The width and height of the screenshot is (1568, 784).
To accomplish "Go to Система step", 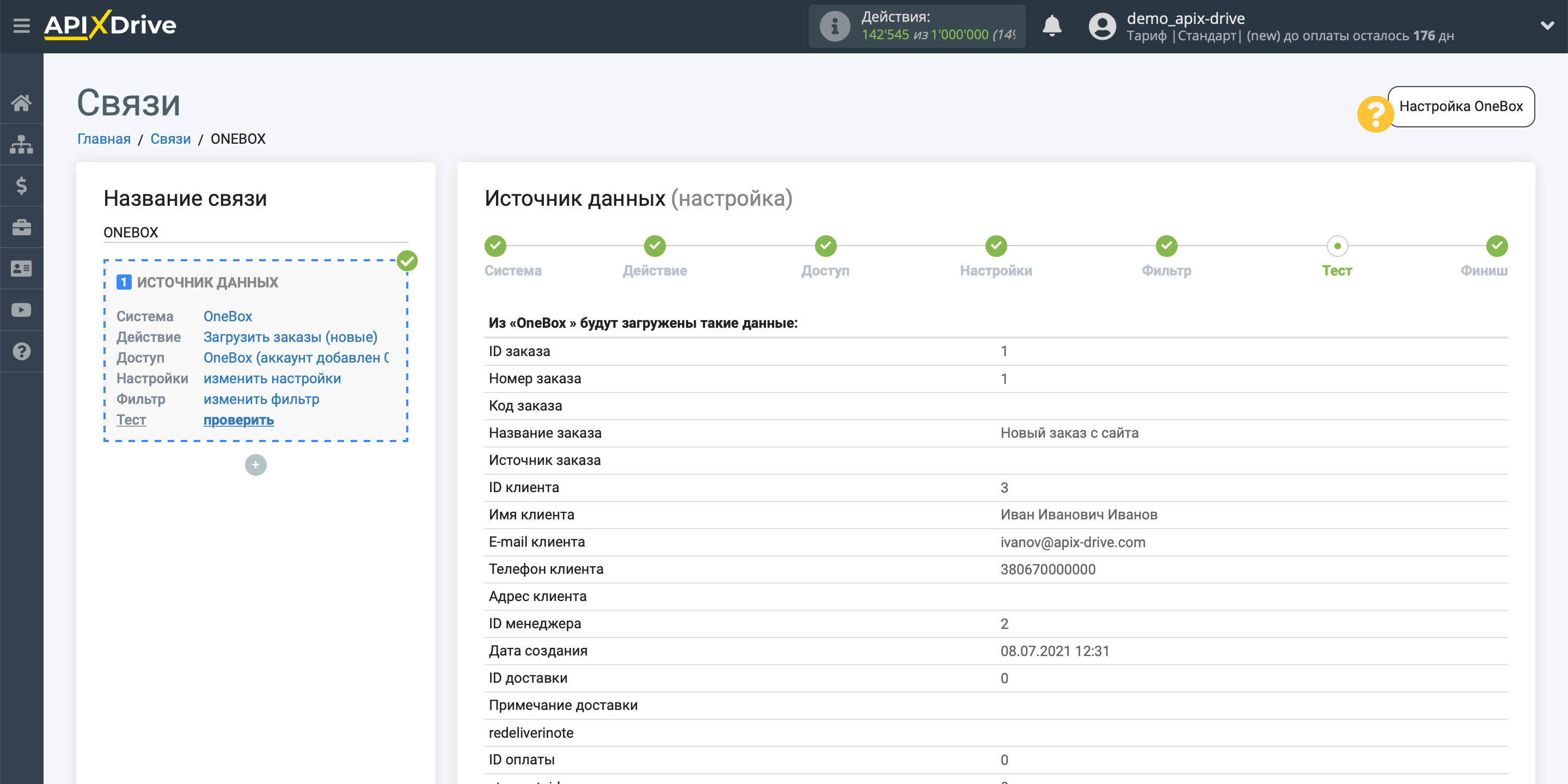I will 513,270.
